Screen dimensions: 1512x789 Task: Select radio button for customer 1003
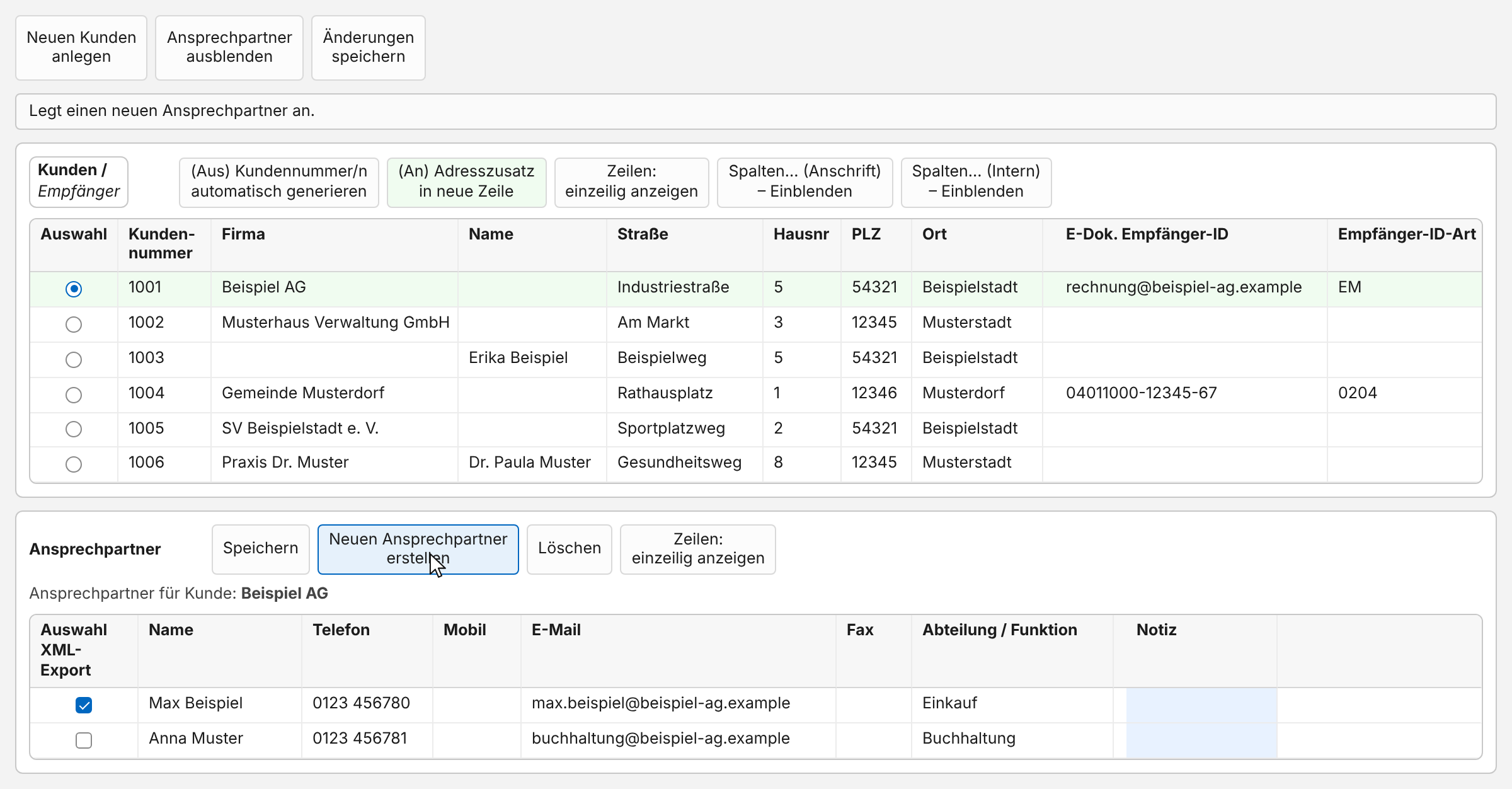coord(74,360)
